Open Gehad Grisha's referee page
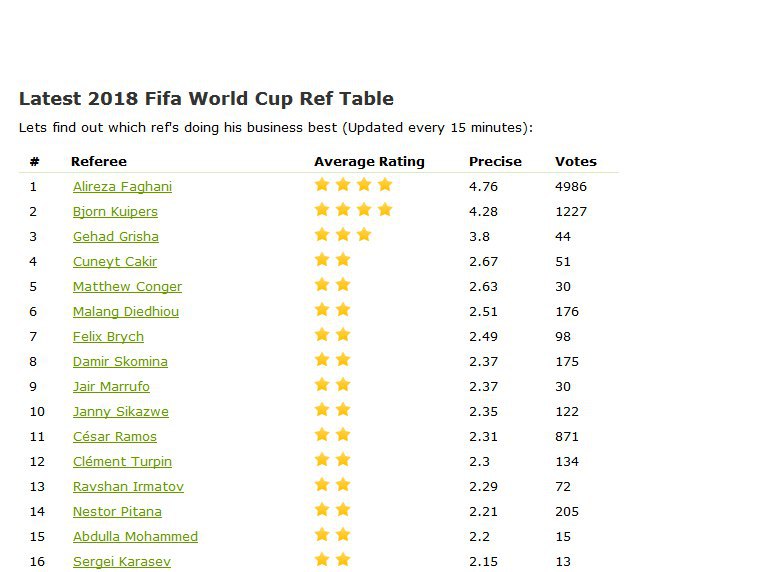This screenshot has width=762, height=572. (115, 237)
